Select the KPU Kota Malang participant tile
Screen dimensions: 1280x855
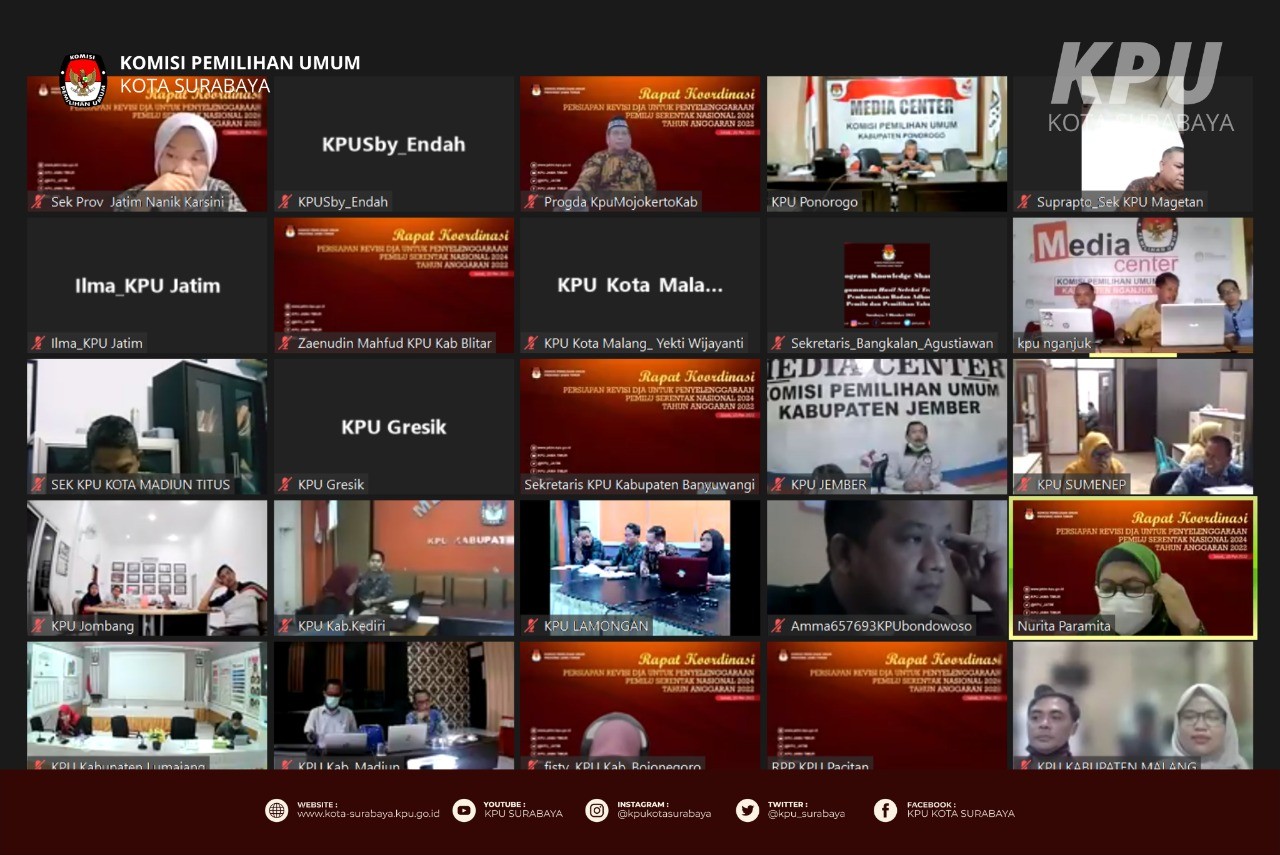pyautogui.click(x=640, y=284)
